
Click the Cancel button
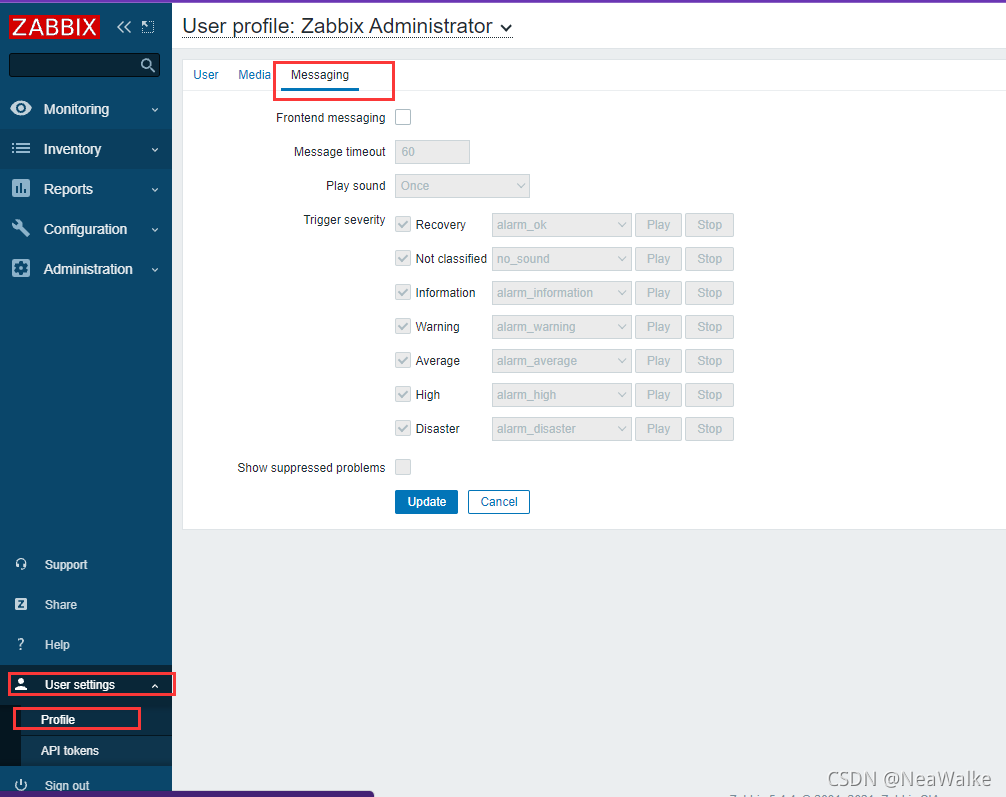[x=499, y=502]
